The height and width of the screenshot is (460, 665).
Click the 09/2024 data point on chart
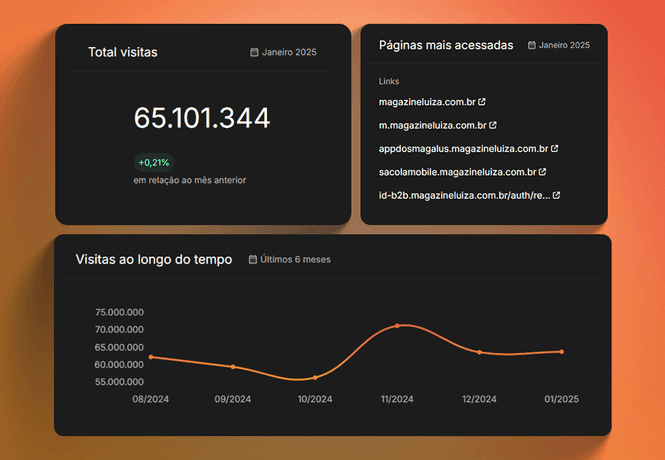tap(233, 367)
